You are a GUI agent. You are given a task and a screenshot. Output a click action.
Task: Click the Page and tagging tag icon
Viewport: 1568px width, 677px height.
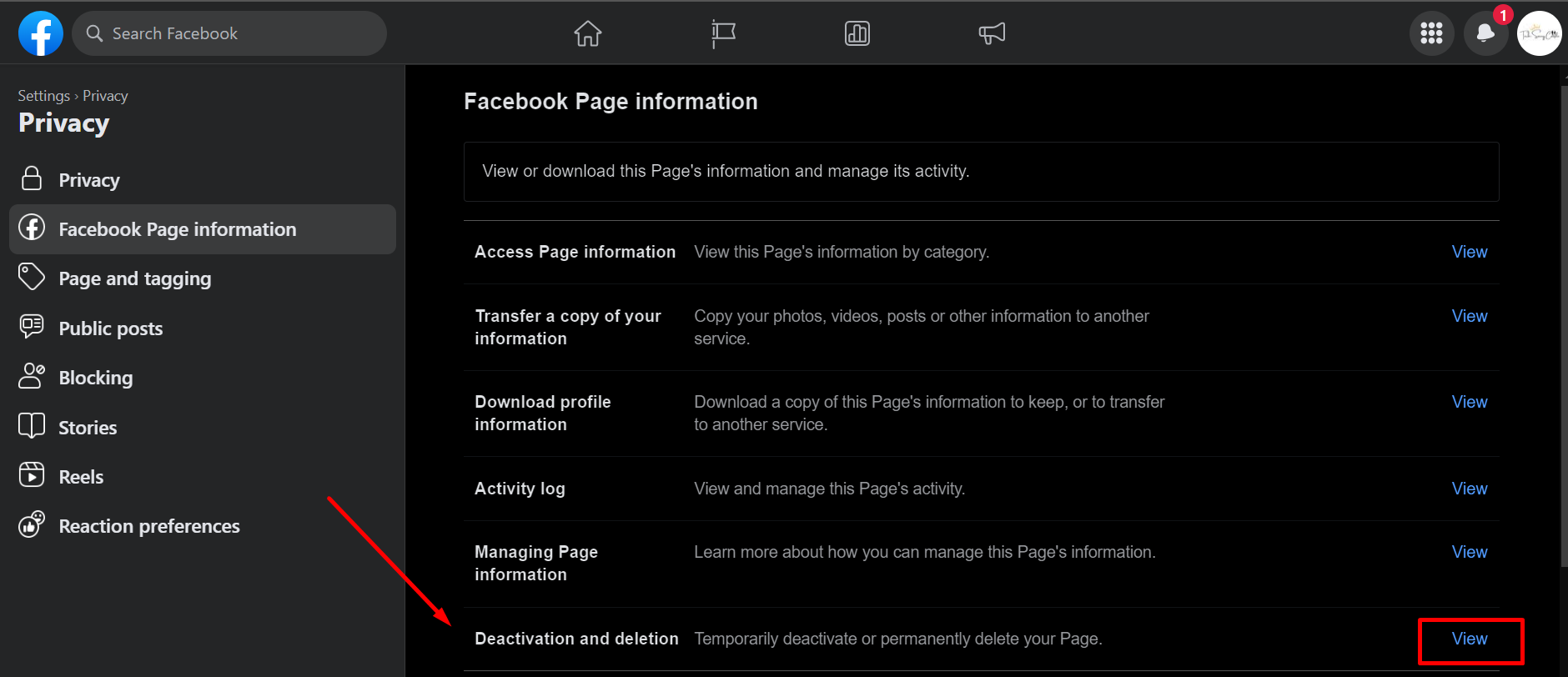click(x=32, y=277)
